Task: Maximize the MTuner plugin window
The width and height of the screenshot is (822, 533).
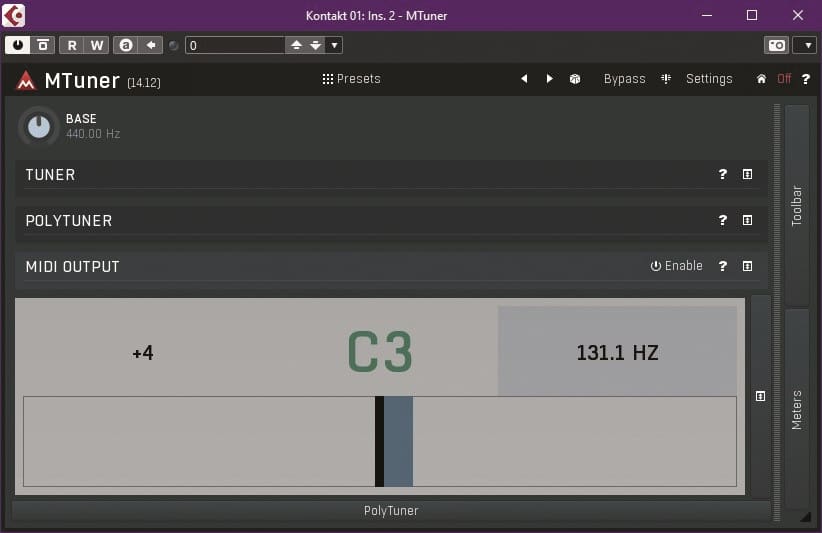Action: (x=752, y=15)
